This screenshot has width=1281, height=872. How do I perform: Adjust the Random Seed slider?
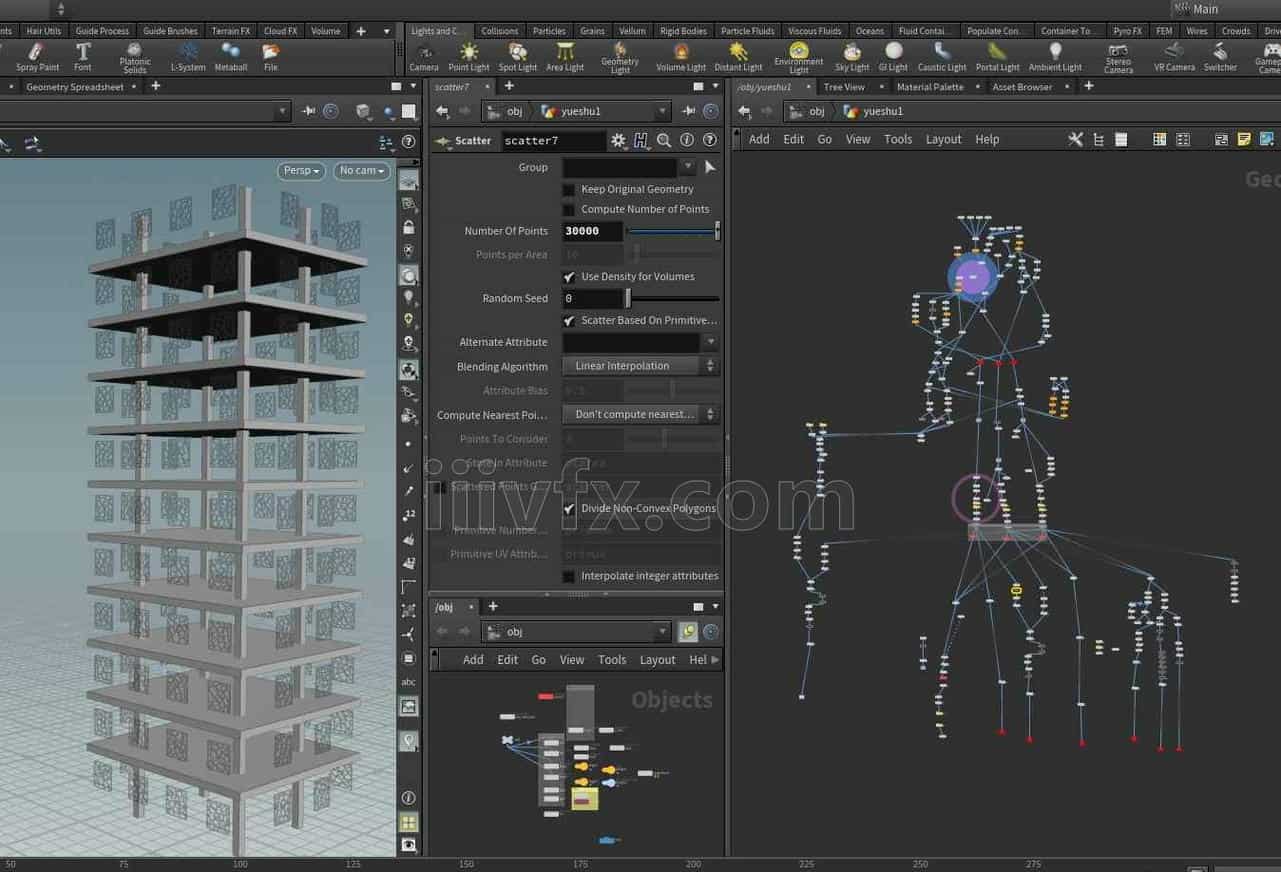pyautogui.click(x=672, y=299)
